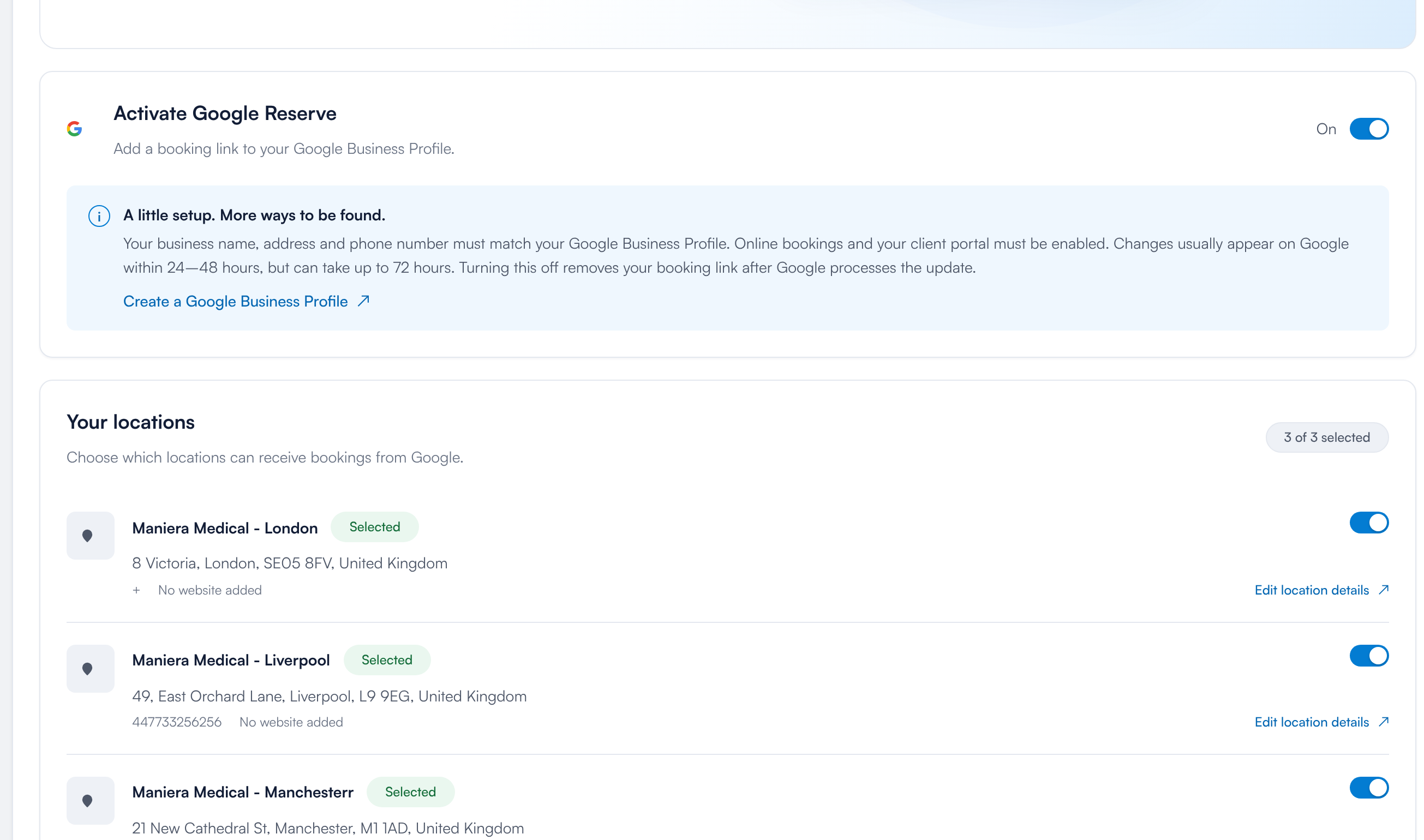The height and width of the screenshot is (840, 1424).
Task: Click the Liverpool location pin icon
Action: click(87, 669)
